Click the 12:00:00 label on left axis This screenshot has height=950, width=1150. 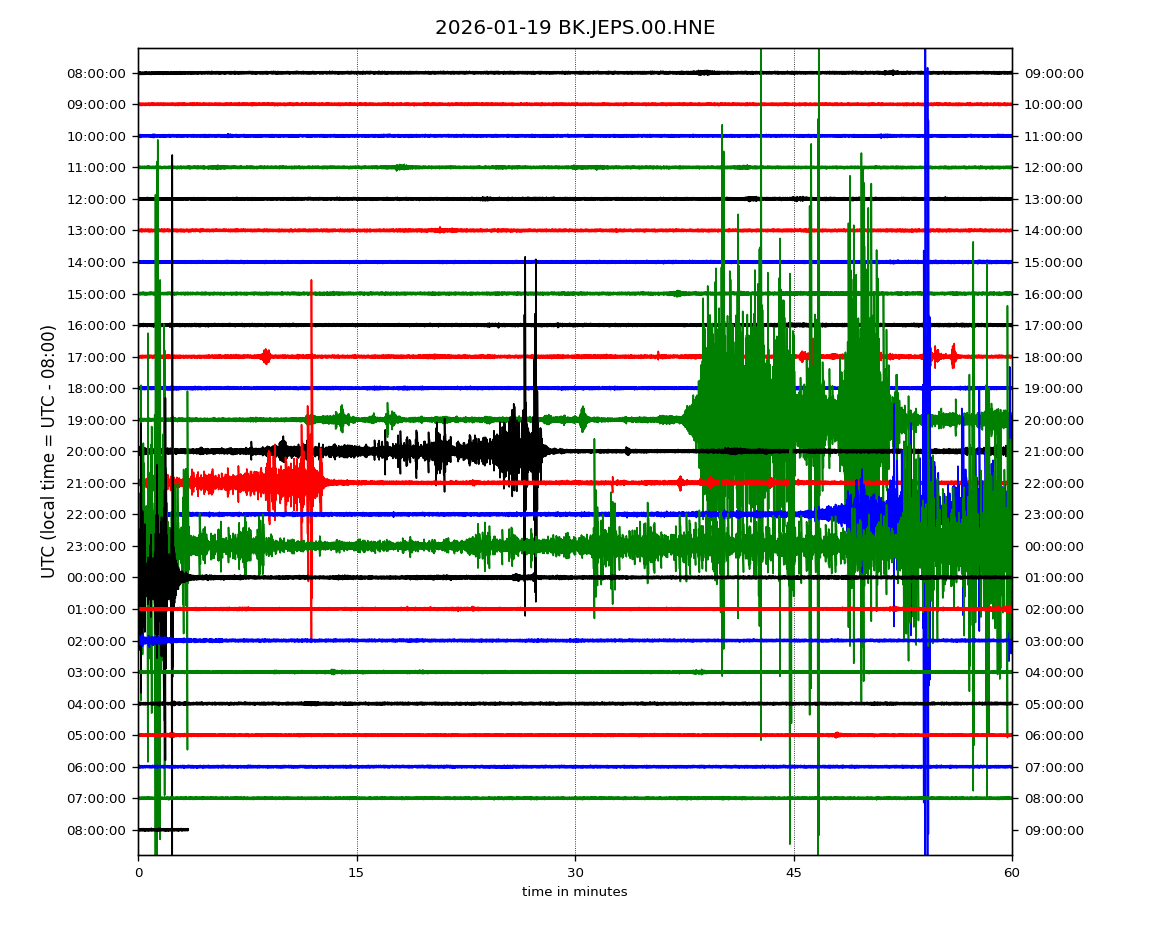98,199
